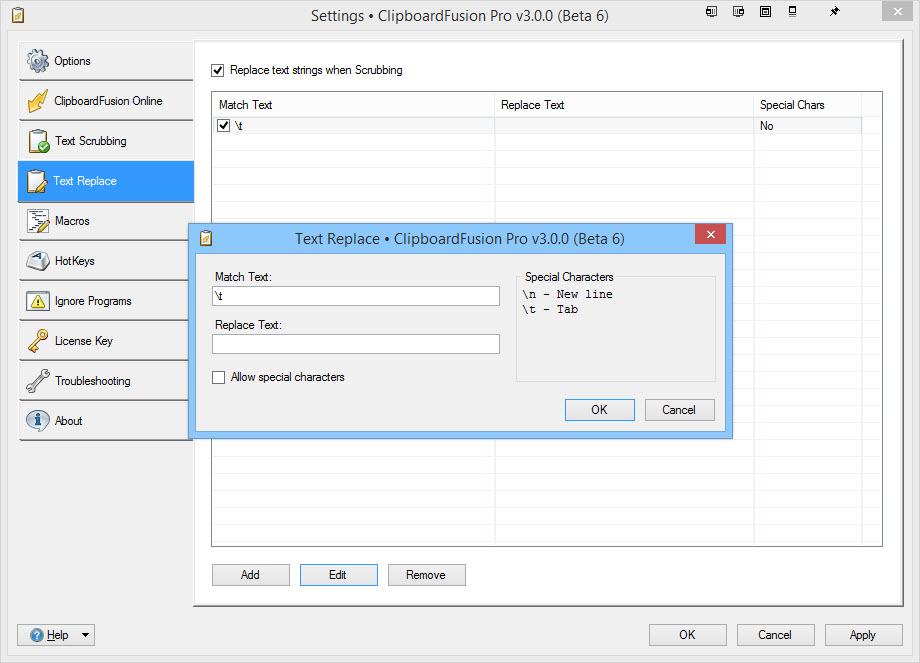
Task: Click the Macros script icon
Action: [38, 221]
